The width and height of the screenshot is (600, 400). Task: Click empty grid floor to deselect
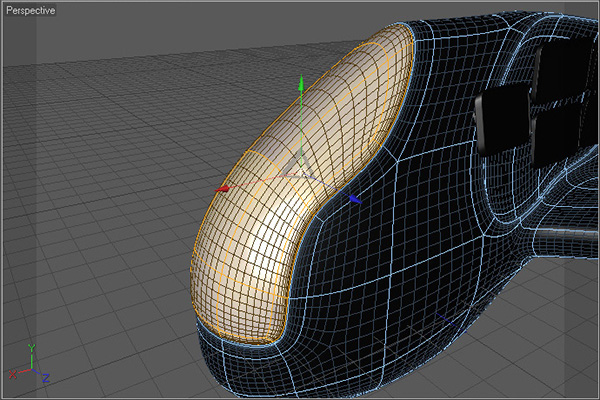coord(100,250)
